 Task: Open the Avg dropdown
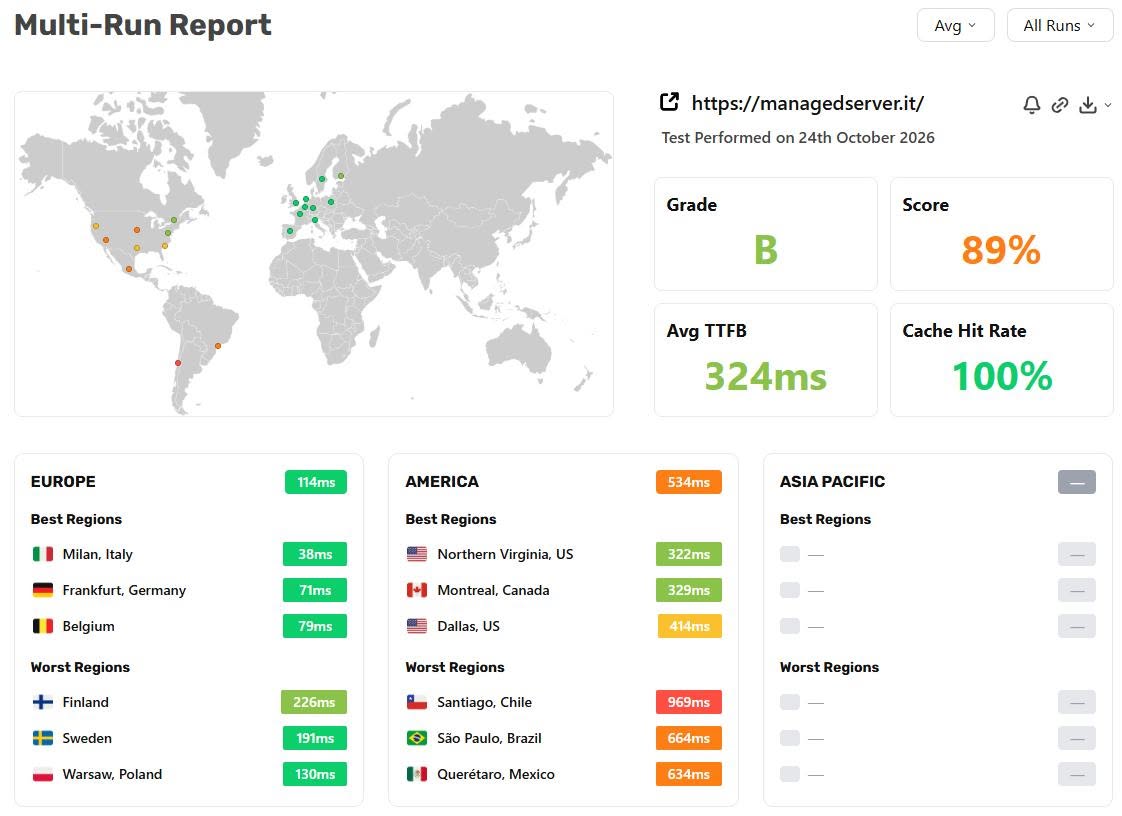955,26
